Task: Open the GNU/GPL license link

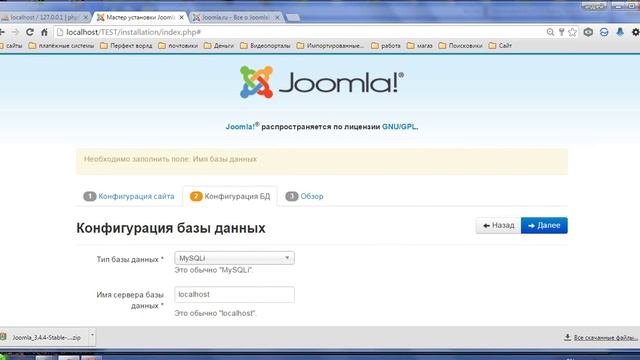Action: point(399,127)
